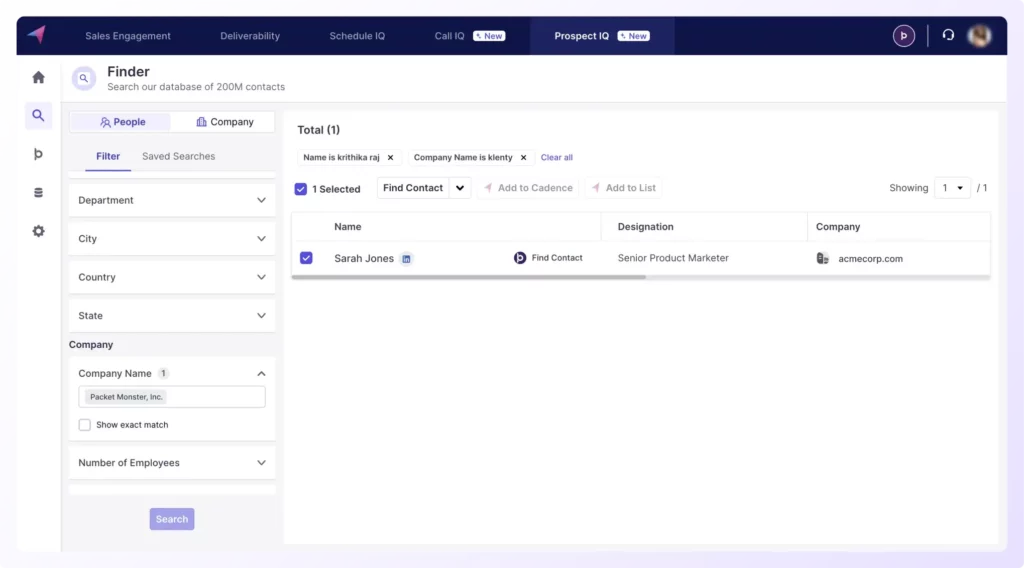The height and width of the screenshot is (568, 1024).
Task: Click 'Senior Product Marketer' designation cell
Action: (x=673, y=258)
